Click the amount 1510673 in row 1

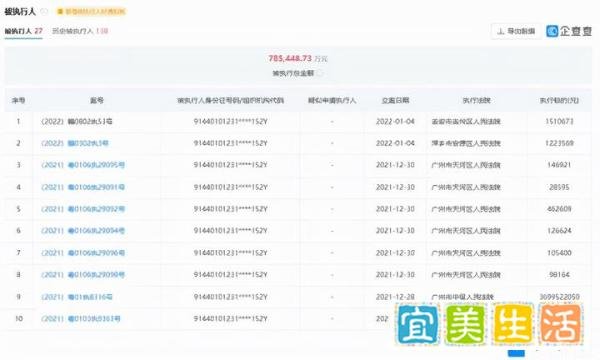559,122
